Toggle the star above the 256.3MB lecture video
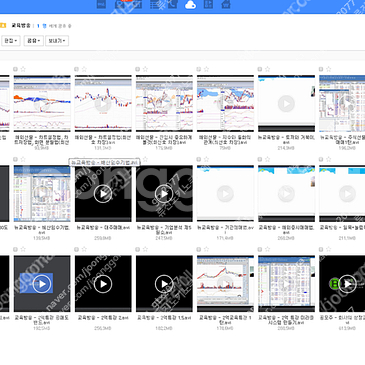This screenshot has height=365, width=365. [x=84, y=249]
